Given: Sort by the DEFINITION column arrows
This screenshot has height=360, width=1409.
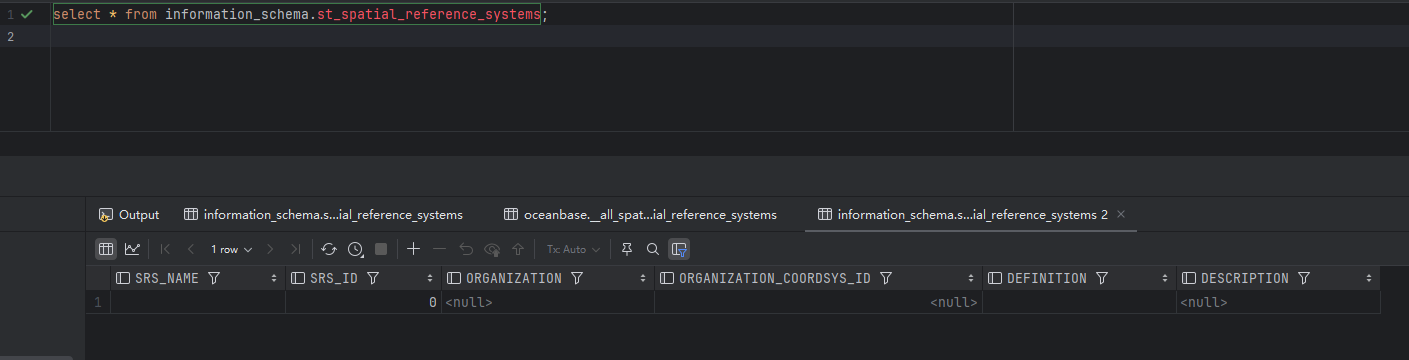Looking at the screenshot, I should [1165, 278].
